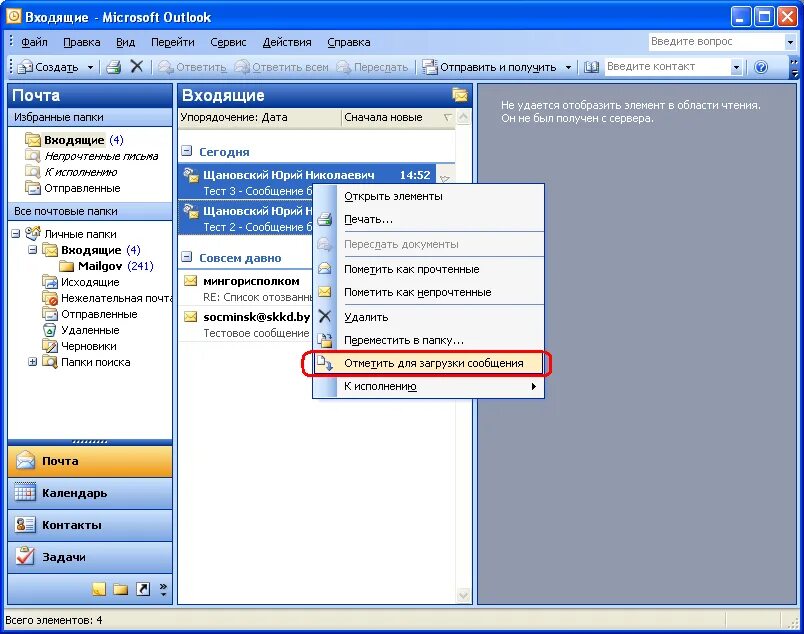Choose Пометить как непрочтенные
The image size is (804, 634).
pyautogui.click(x=429, y=292)
